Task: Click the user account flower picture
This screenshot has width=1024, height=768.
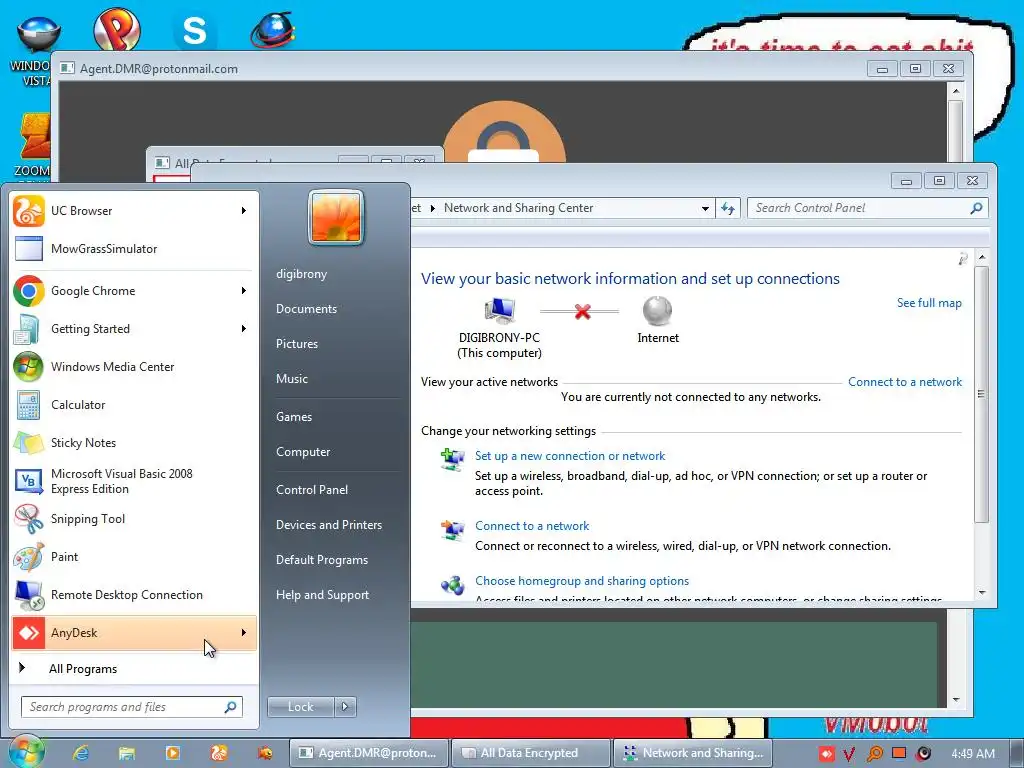Action: pos(336,217)
